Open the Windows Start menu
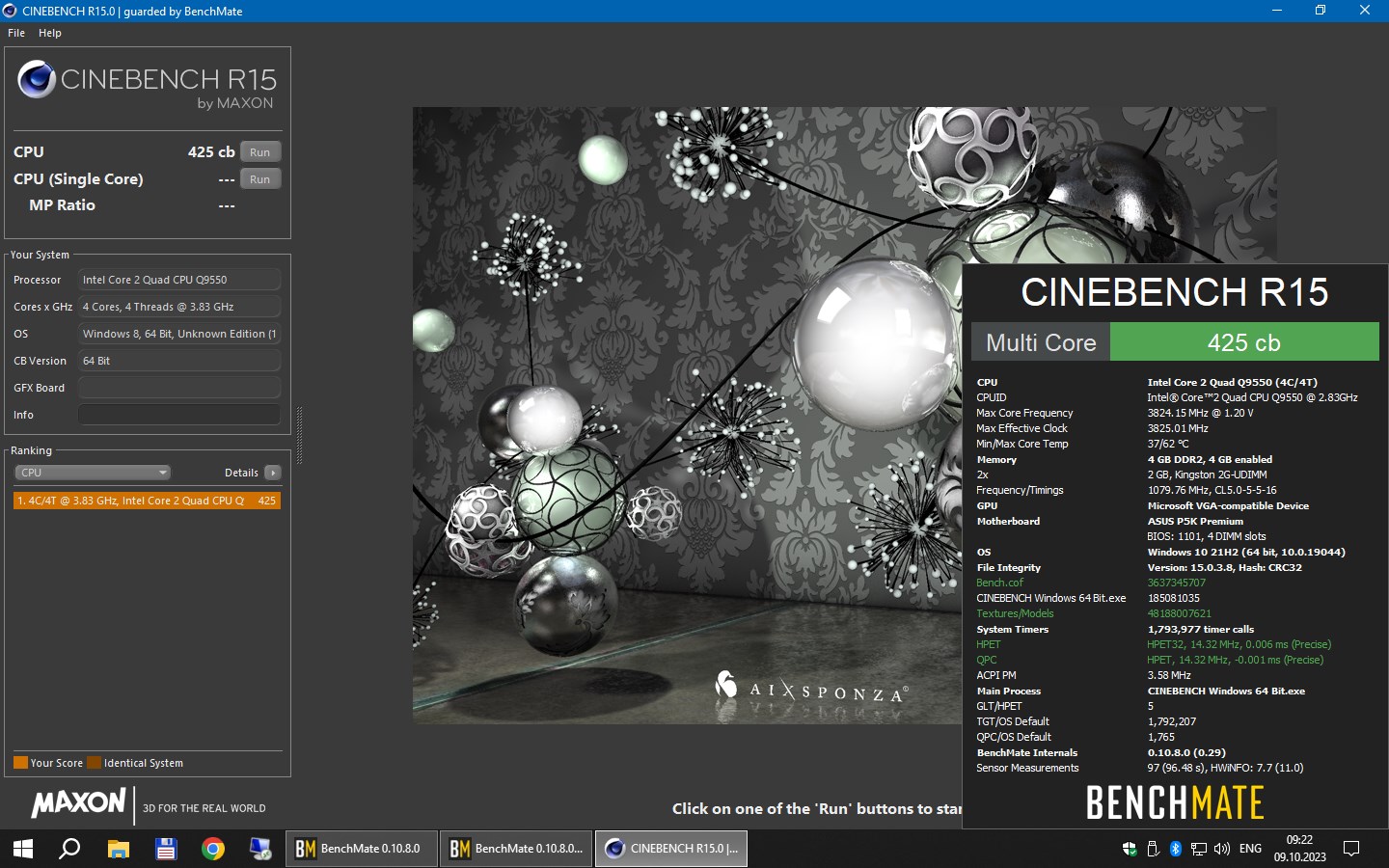This screenshot has width=1389, height=868. (x=23, y=849)
